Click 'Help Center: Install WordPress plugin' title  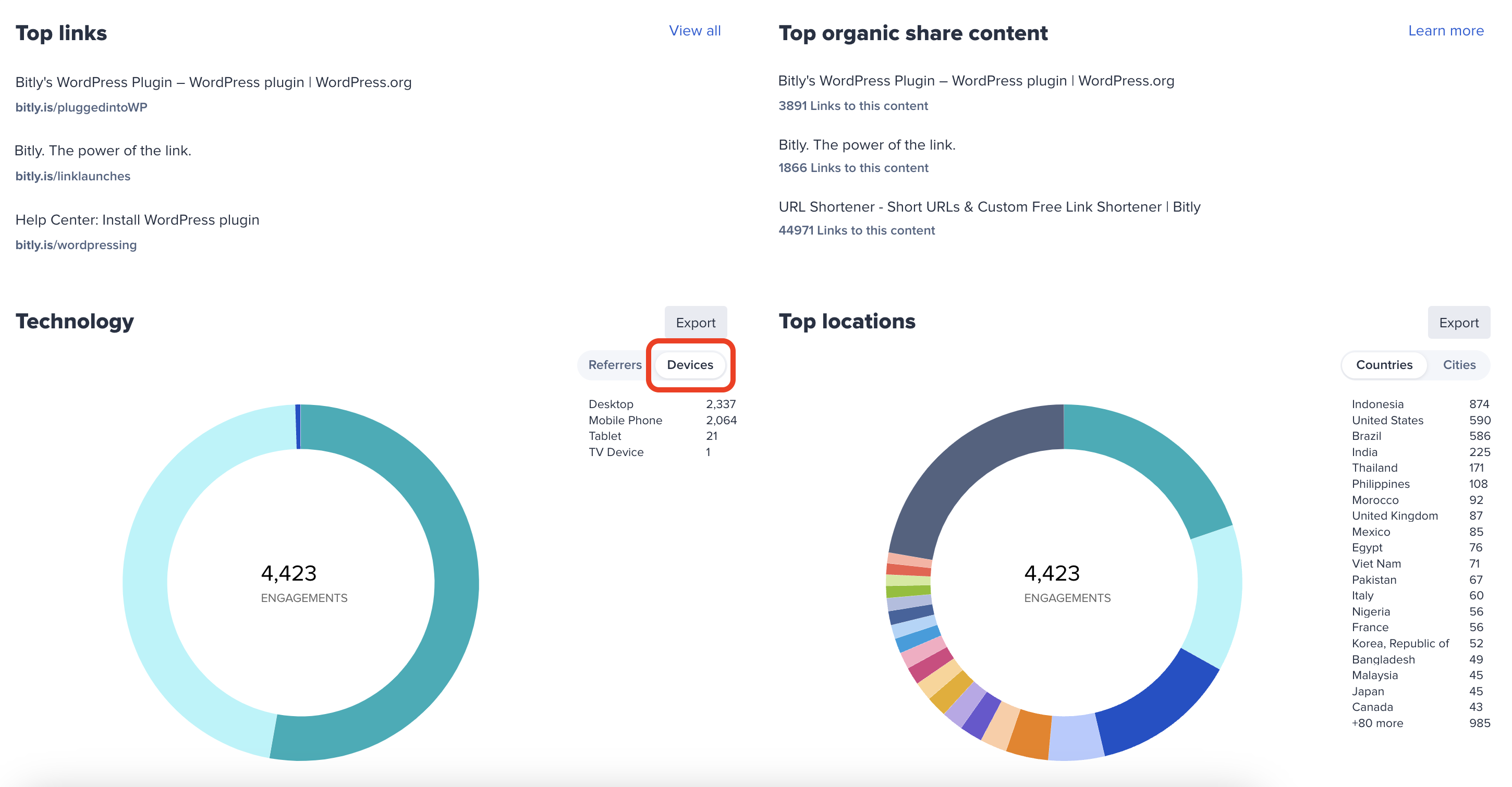pyautogui.click(x=137, y=220)
